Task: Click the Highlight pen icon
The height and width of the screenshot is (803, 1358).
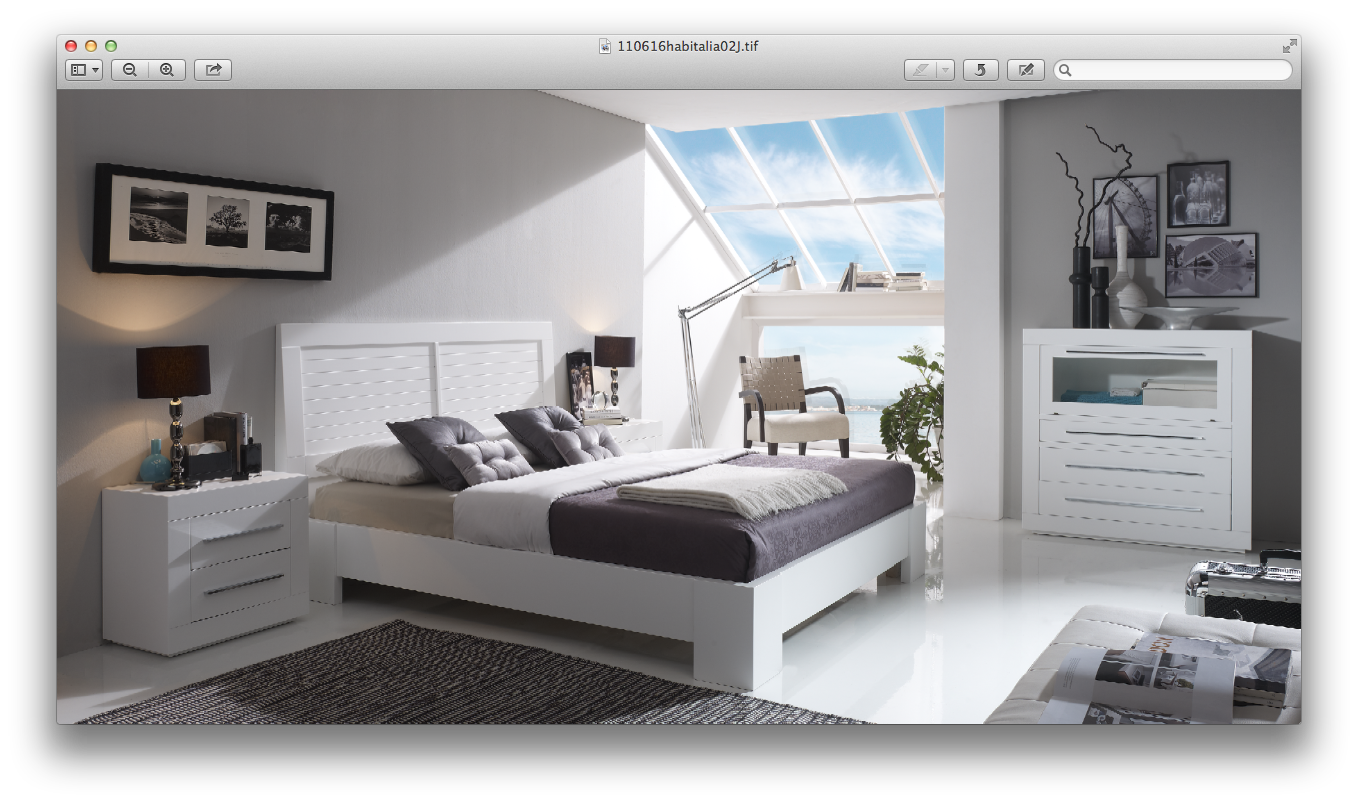Action: (x=920, y=70)
